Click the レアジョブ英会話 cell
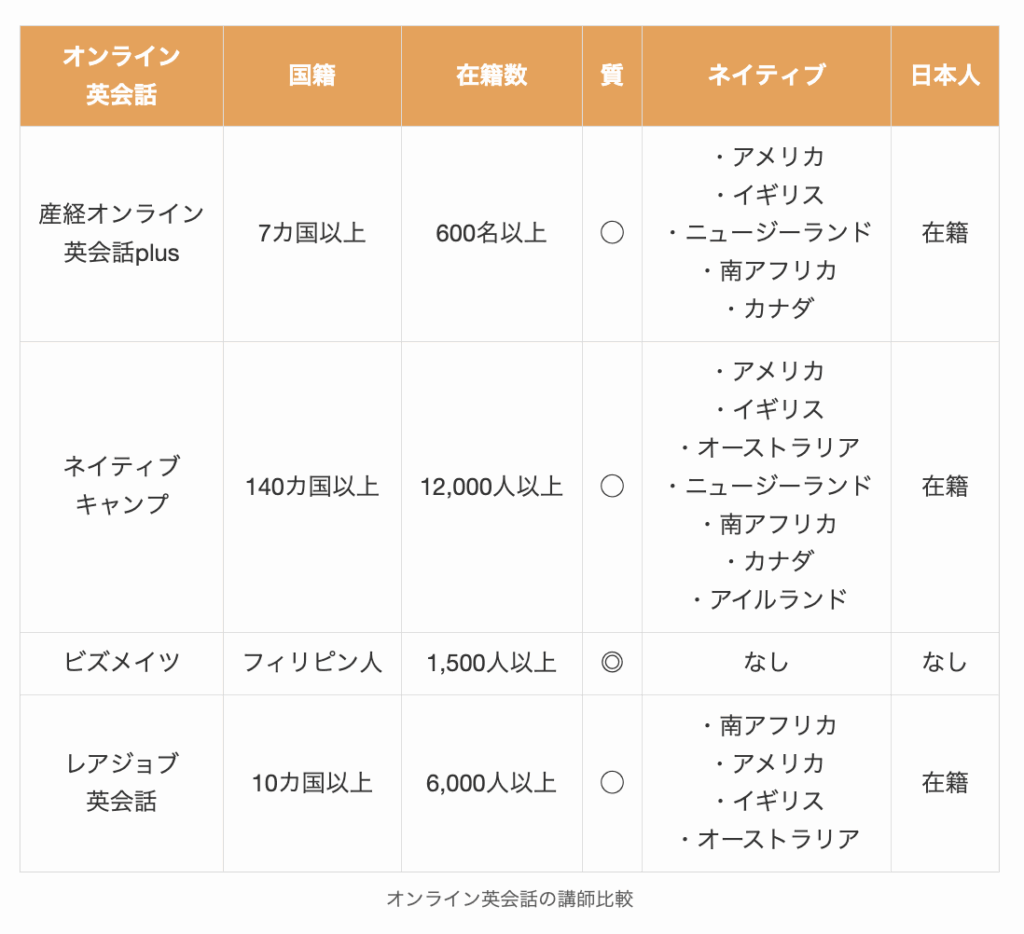The height and width of the screenshot is (934, 1024). pos(121,782)
